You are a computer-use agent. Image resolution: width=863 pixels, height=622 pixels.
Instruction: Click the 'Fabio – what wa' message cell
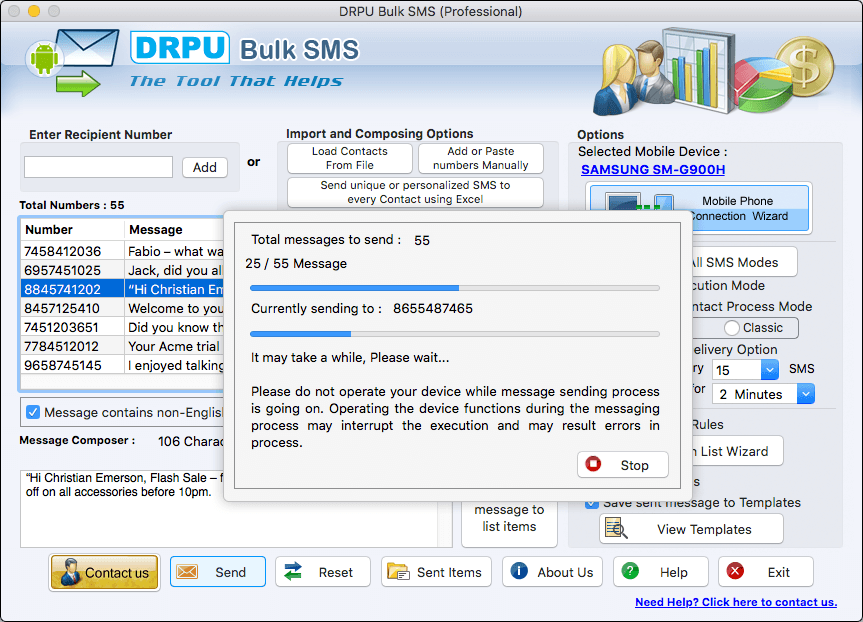click(174, 251)
